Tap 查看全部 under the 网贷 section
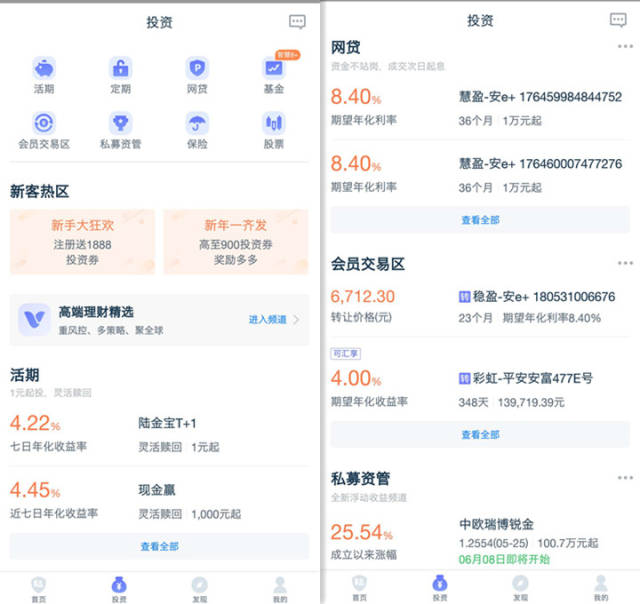Image resolution: width=640 pixels, height=604 pixels. tap(480, 220)
